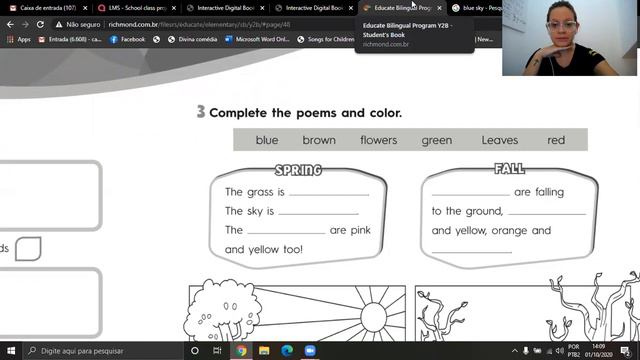
Task: Open the Microsoft Word Online bookmark
Action: tap(257, 39)
